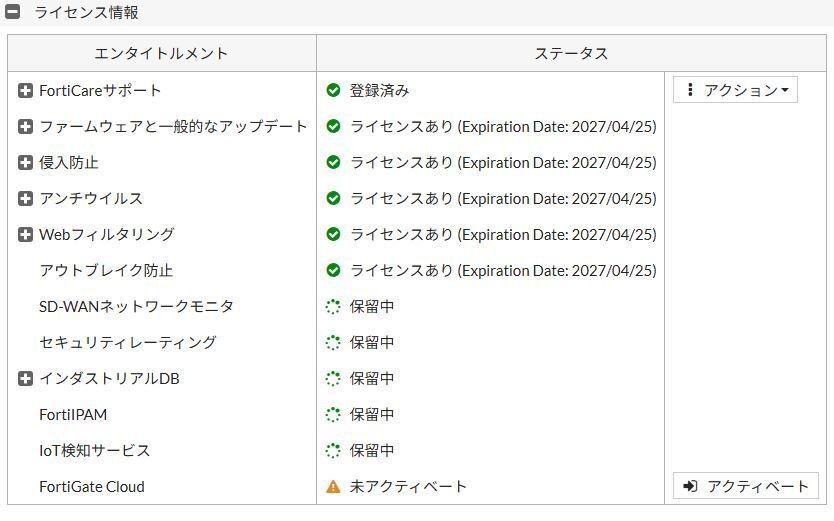Click the green check icon for 侵入防止
This screenshot has width=834, height=521.
pos(333,162)
